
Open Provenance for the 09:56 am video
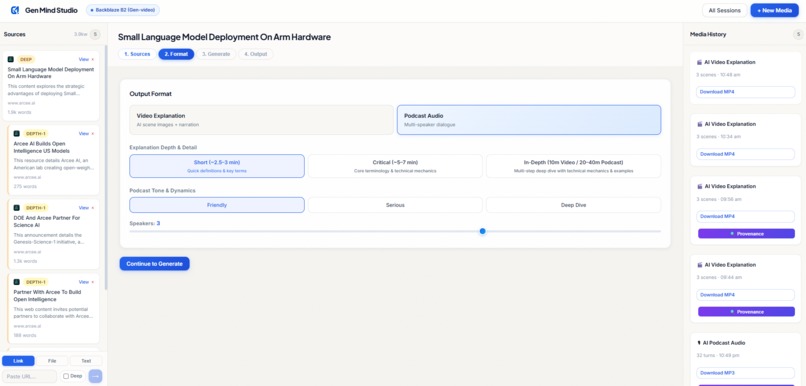(746, 234)
